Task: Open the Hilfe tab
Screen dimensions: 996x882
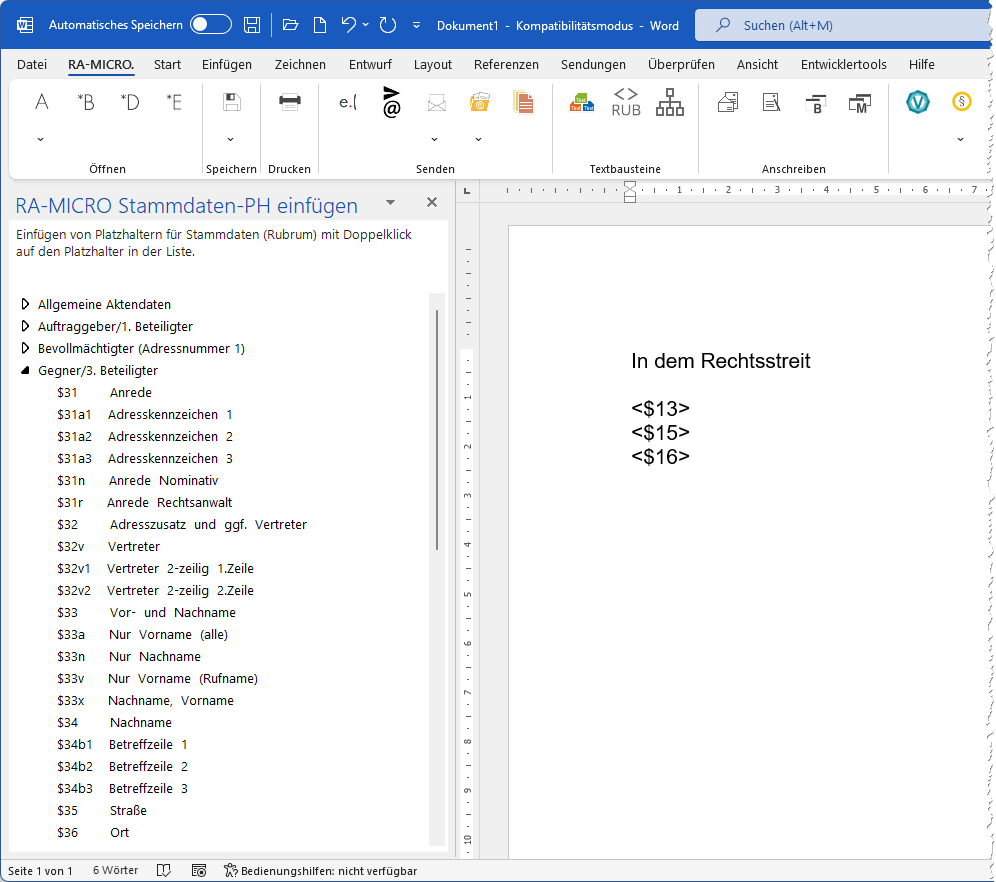Action: (x=921, y=64)
